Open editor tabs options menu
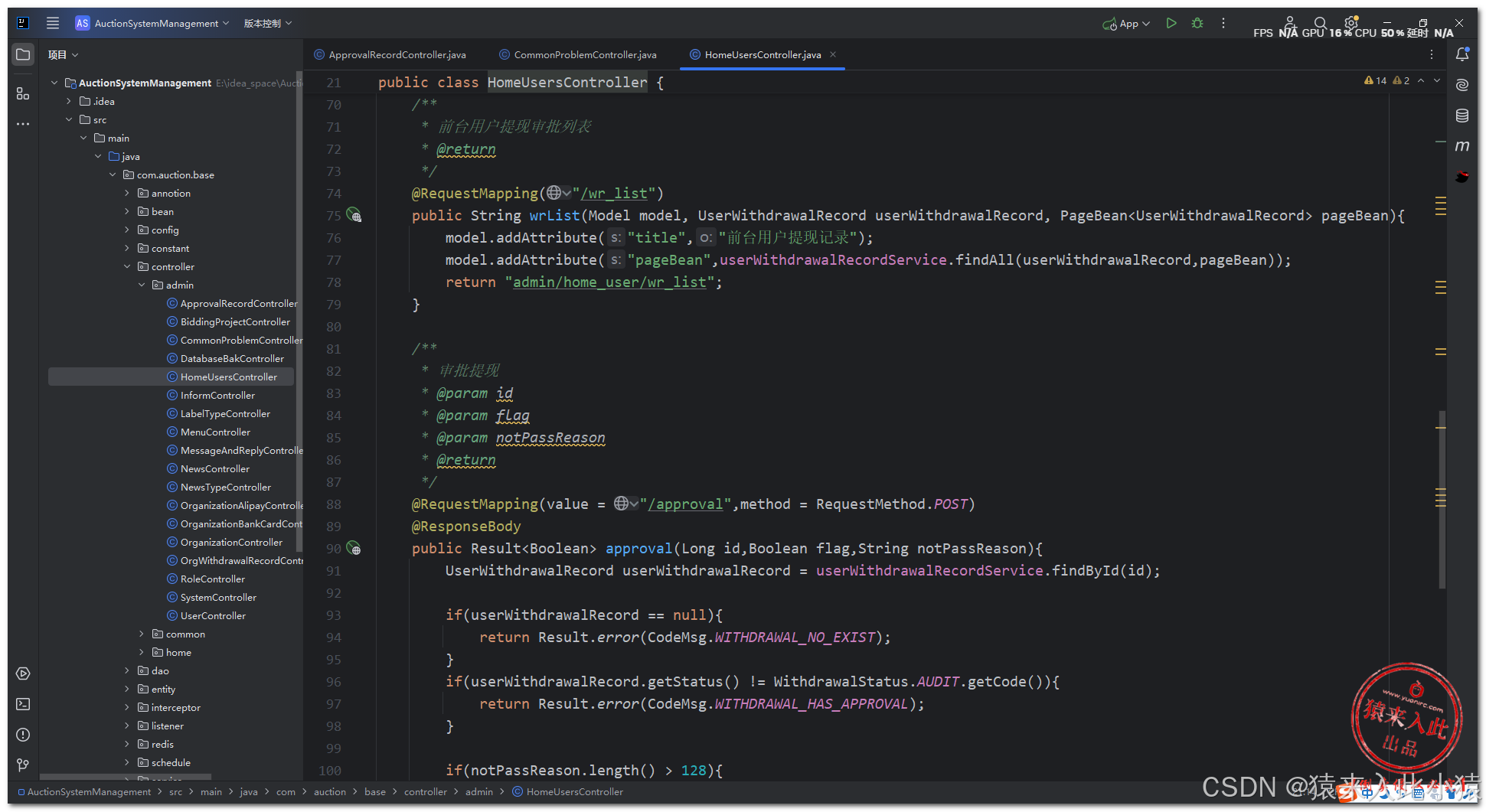This screenshot has width=1486, height=812. (1432, 54)
